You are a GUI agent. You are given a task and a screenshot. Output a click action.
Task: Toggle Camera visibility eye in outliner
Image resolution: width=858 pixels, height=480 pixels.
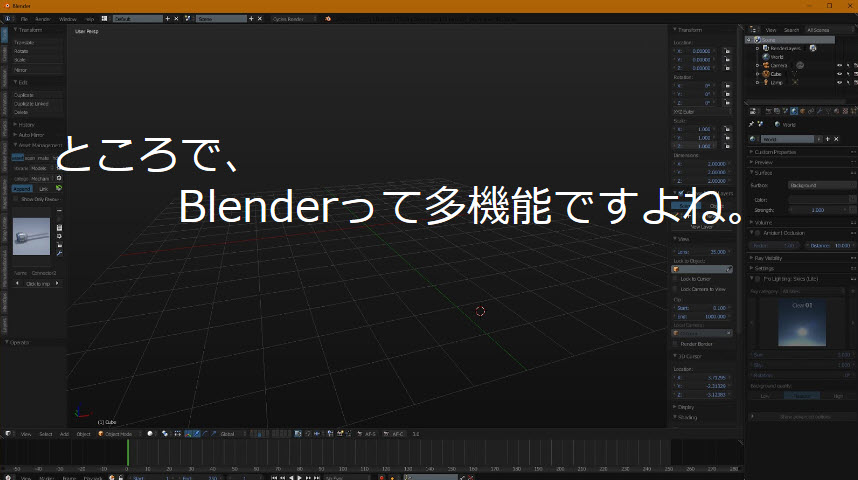pyautogui.click(x=839, y=66)
